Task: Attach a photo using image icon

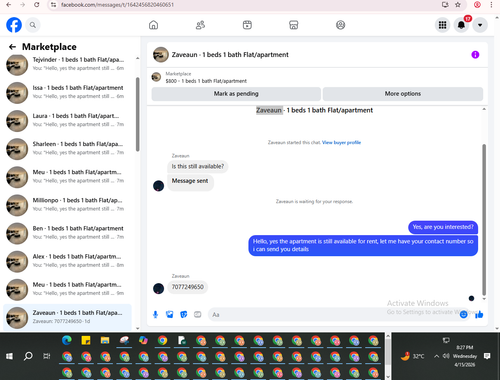Action: click(x=170, y=314)
